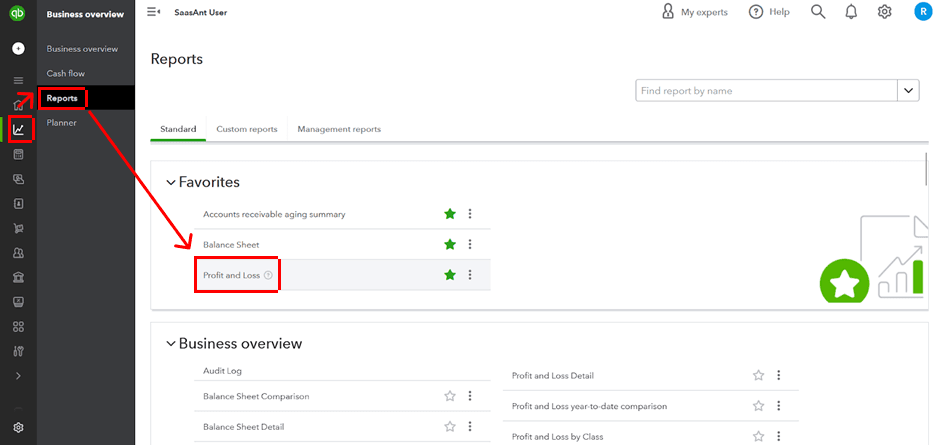Open the apps grid icon in left rail
Screen dimensions: 940x445
[18, 327]
